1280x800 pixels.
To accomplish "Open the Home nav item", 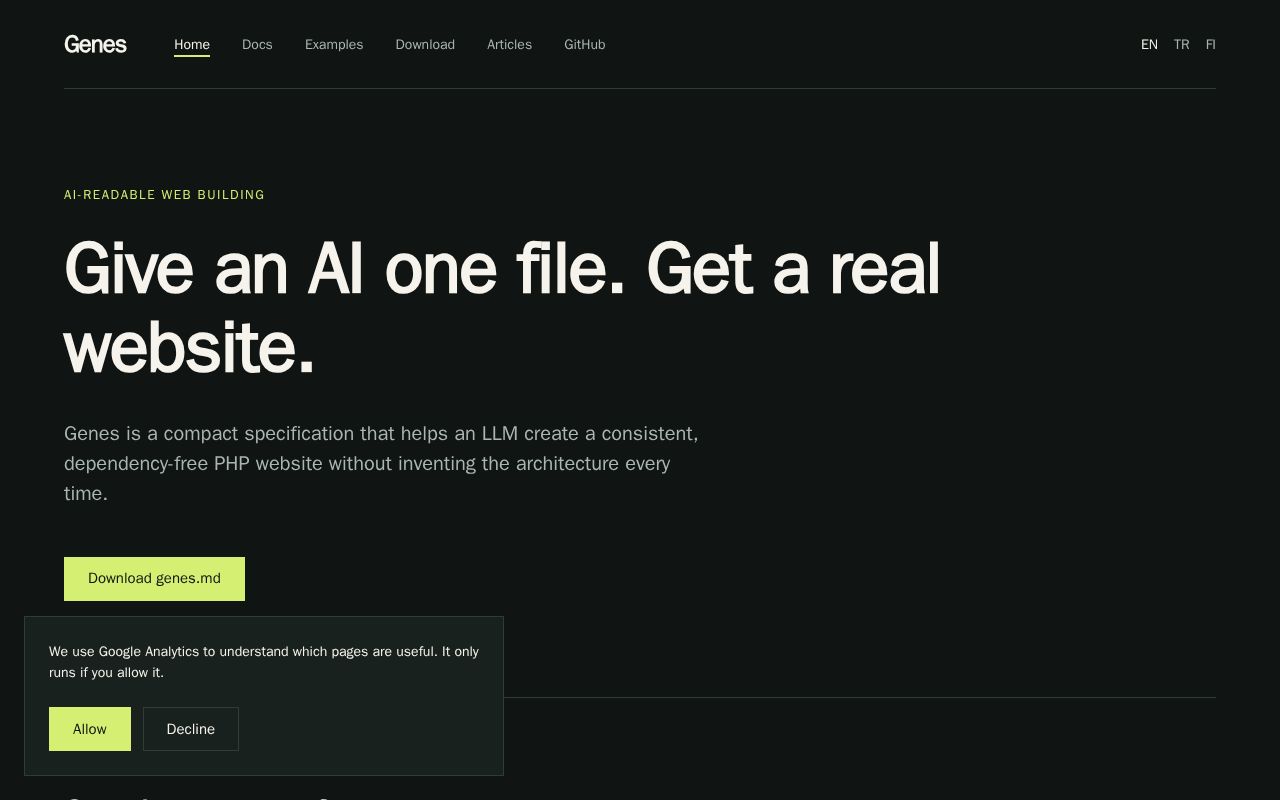I will (x=192, y=45).
